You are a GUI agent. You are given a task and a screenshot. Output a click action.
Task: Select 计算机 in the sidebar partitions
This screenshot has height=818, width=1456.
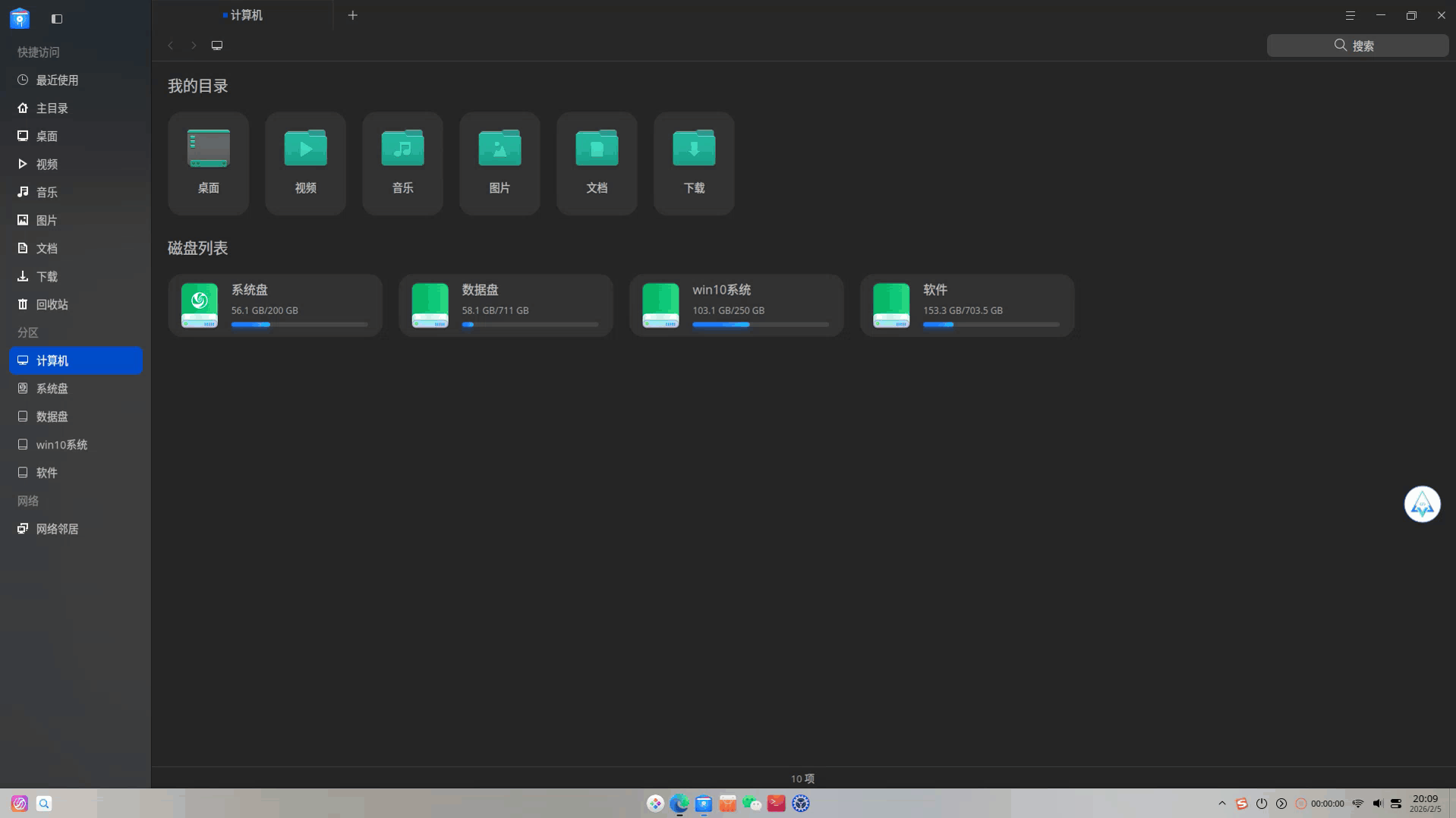click(75, 360)
